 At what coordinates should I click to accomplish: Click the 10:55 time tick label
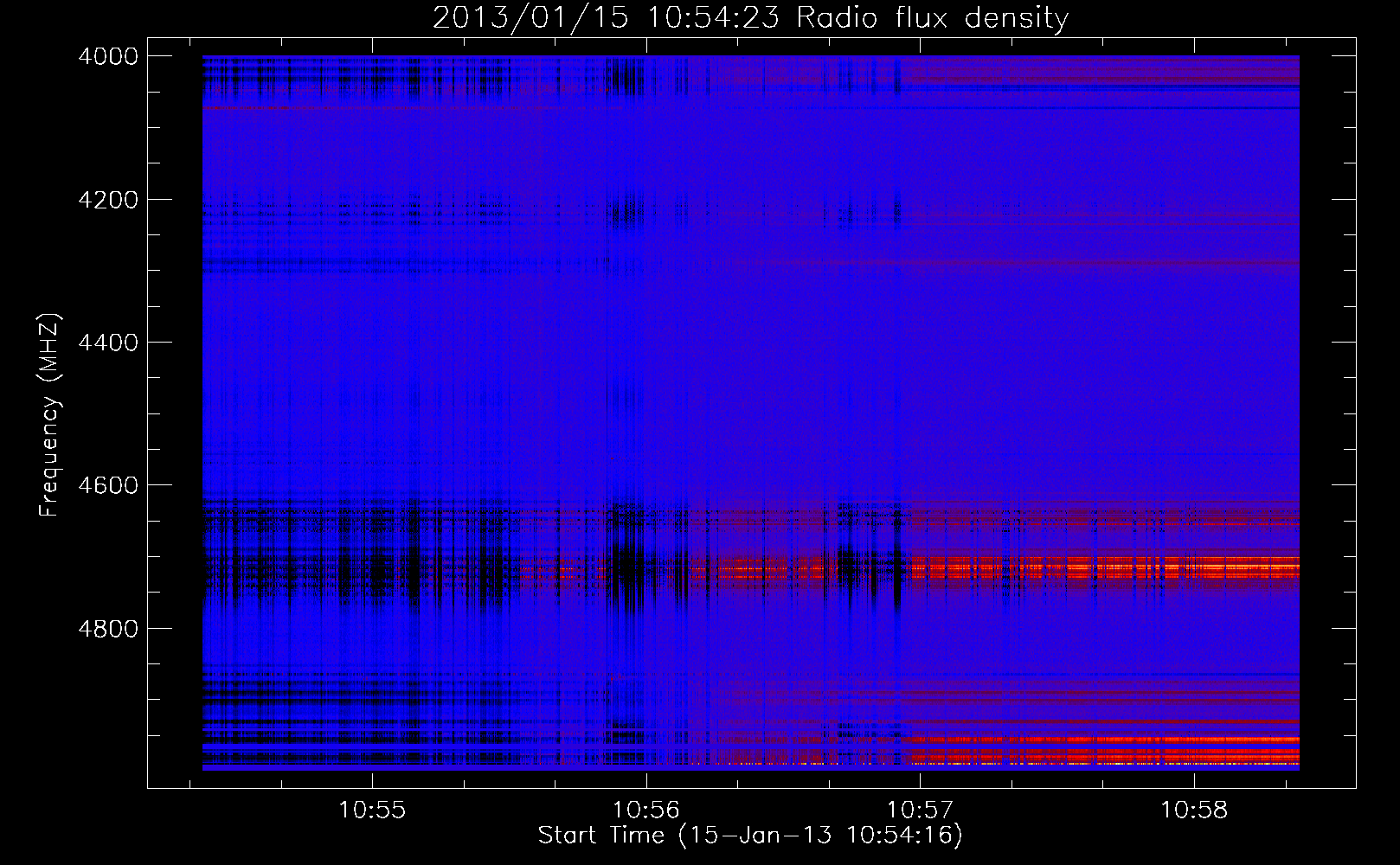coord(372,811)
